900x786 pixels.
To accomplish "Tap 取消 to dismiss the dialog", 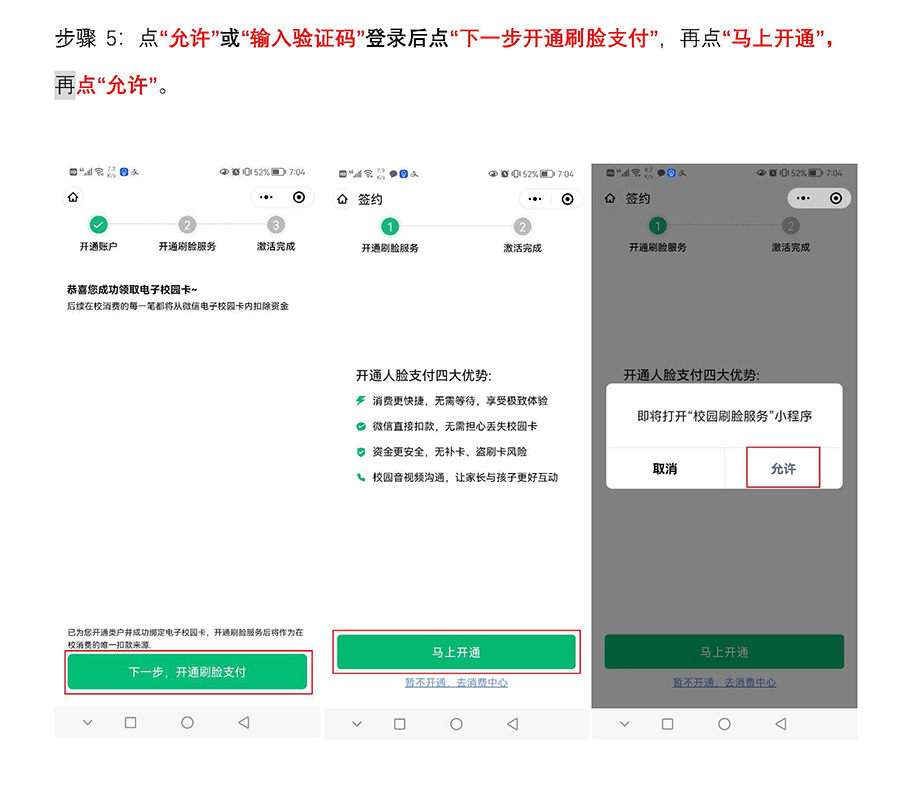I will [663, 467].
